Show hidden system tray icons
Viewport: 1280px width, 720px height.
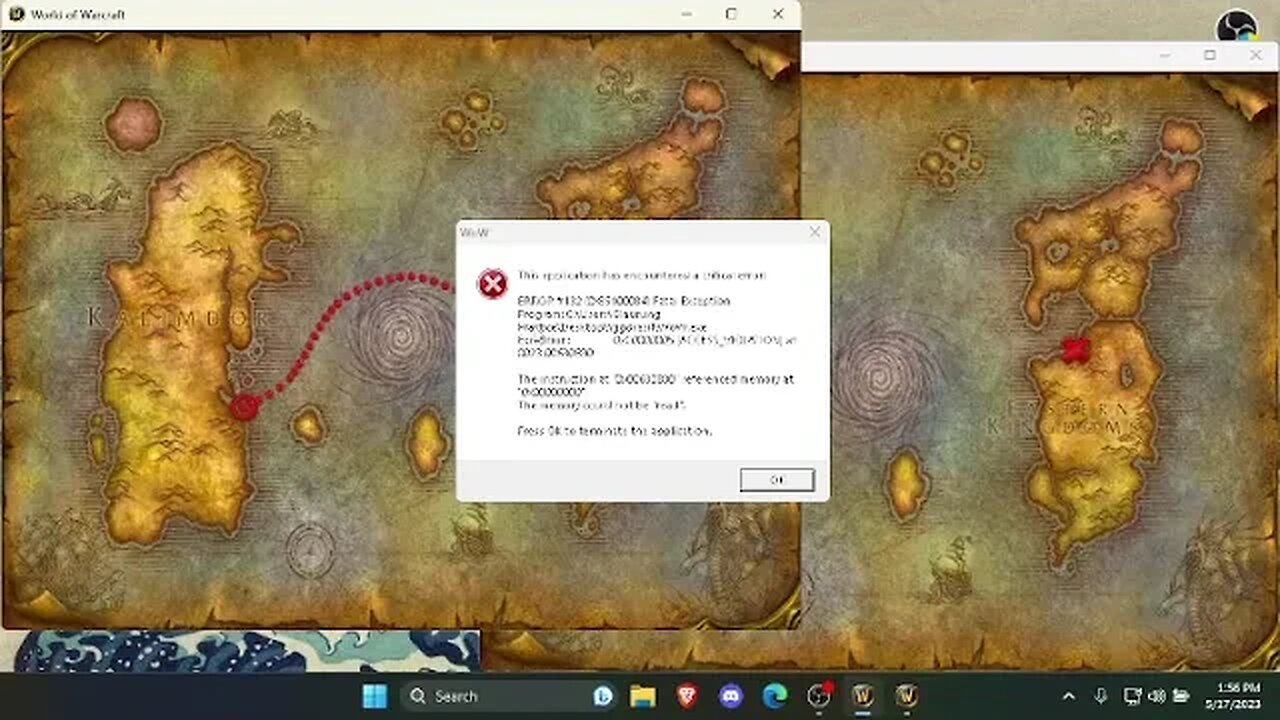[1069, 696]
